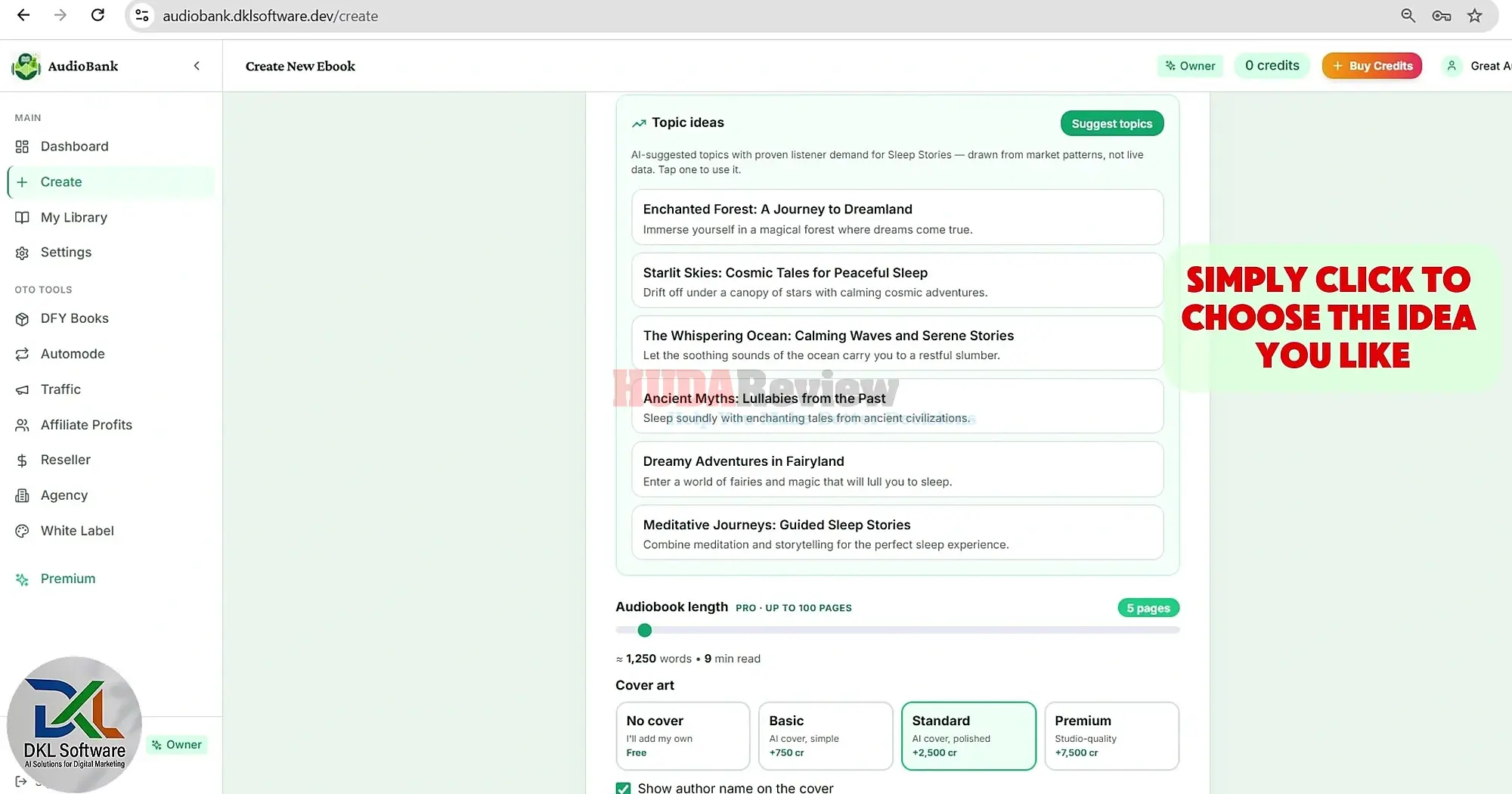Screen dimensions: 1512x794
Task: Open the Settings gear icon
Action: [22, 253]
